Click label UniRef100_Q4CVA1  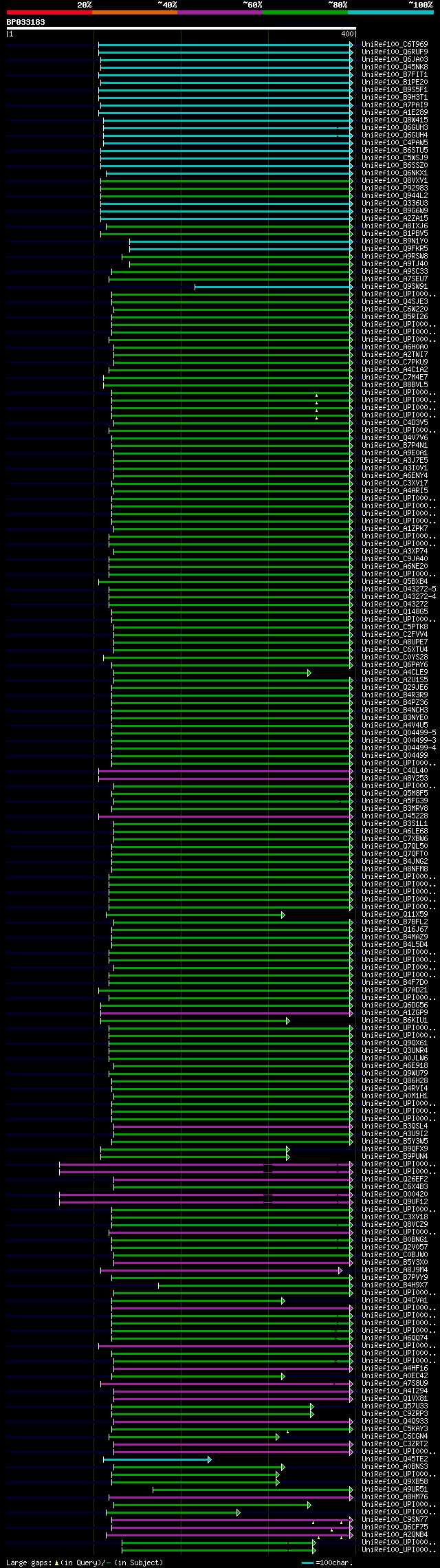point(395,1300)
